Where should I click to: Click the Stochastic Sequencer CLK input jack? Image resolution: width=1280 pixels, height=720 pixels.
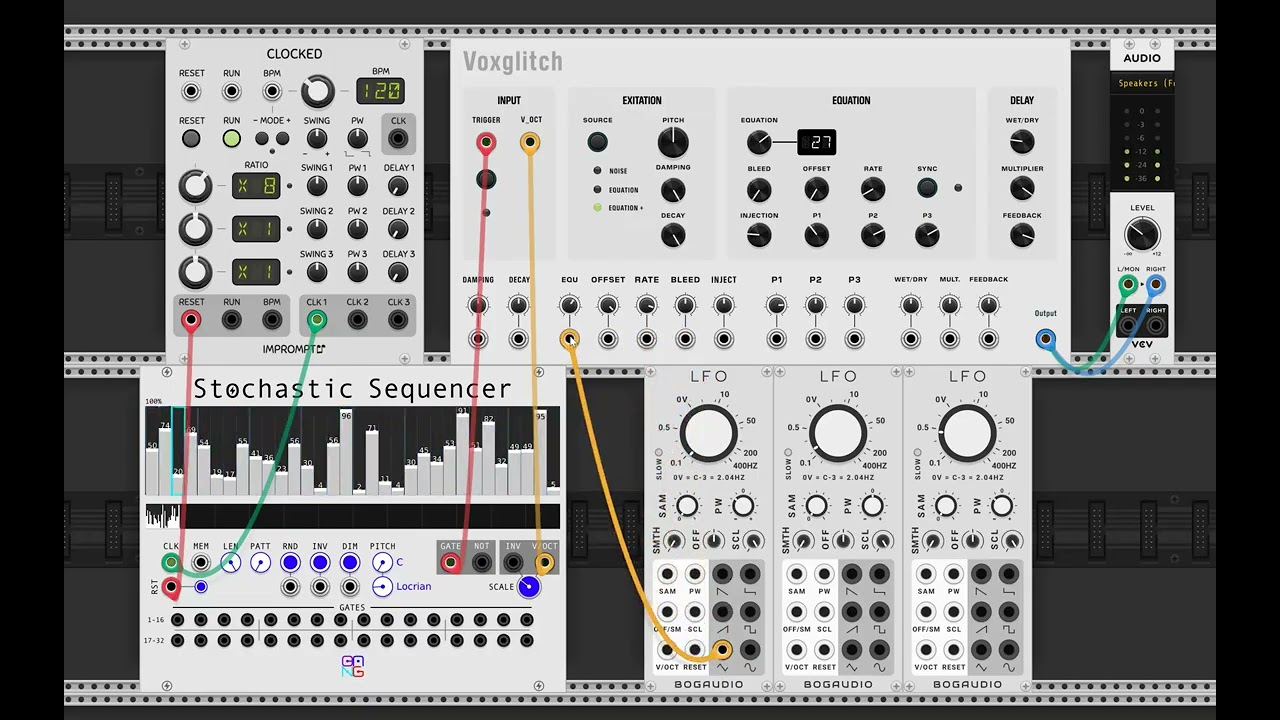171,563
